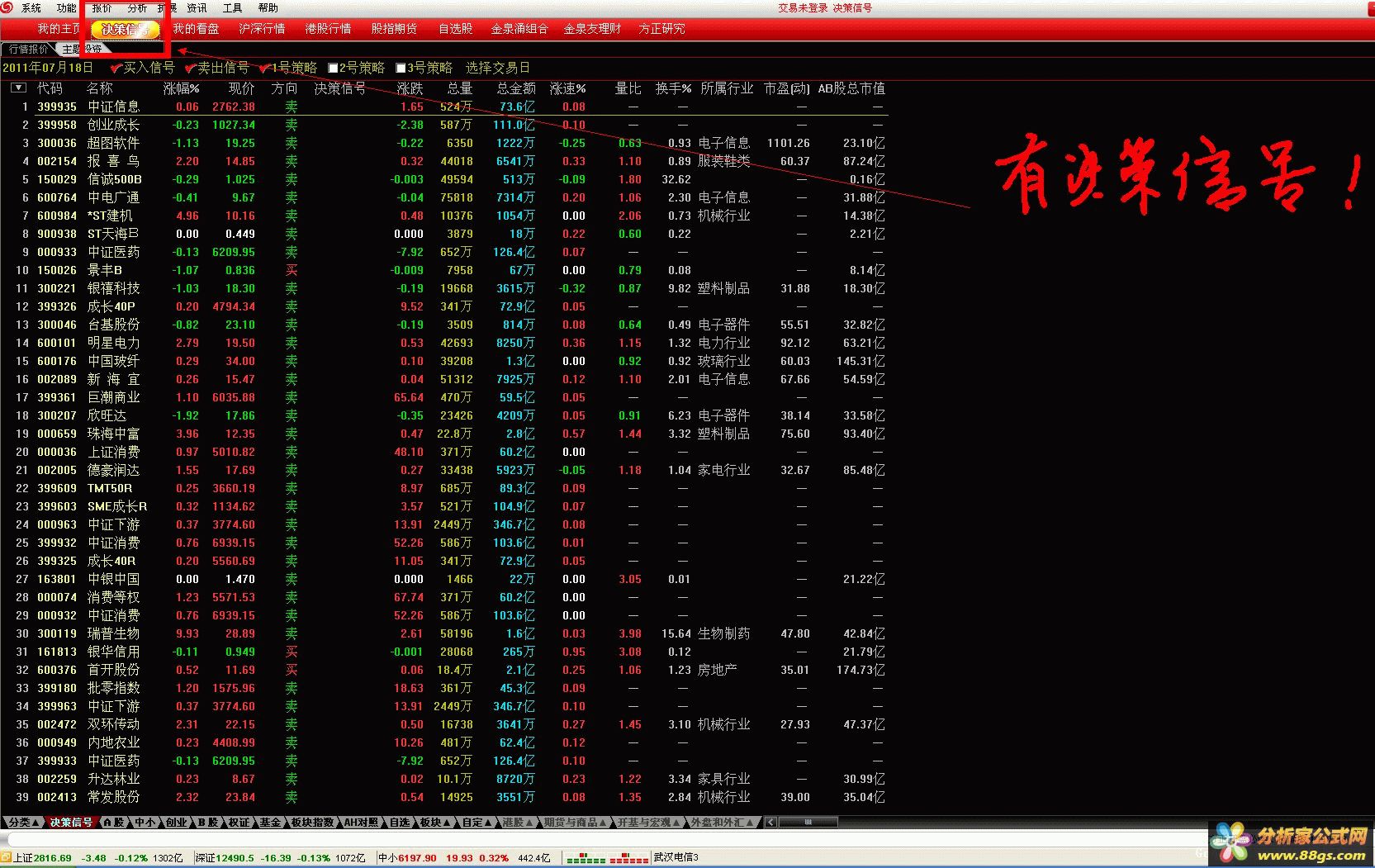Toggle the 买入信号 checkbox
The image size is (1375, 868).
click(x=116, y=68)
